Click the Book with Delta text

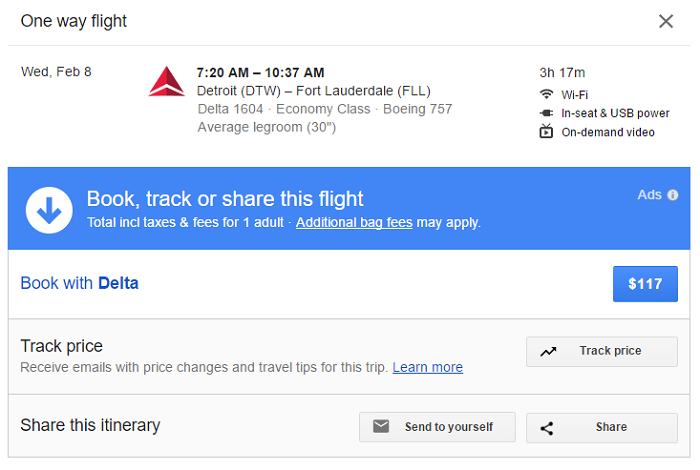click(79, 283)
